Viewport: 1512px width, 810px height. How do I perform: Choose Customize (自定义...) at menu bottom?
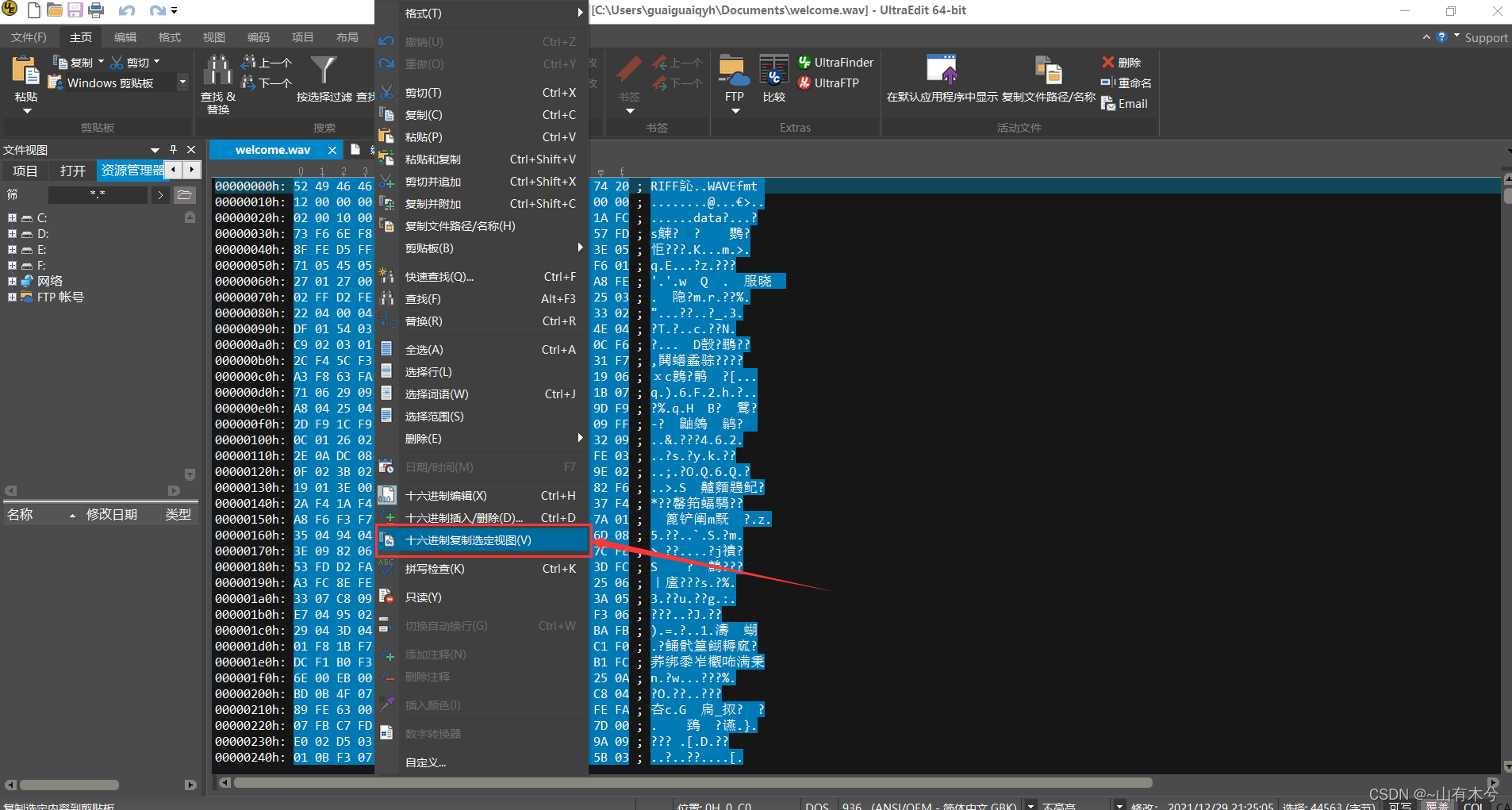[x=482, y=762]
